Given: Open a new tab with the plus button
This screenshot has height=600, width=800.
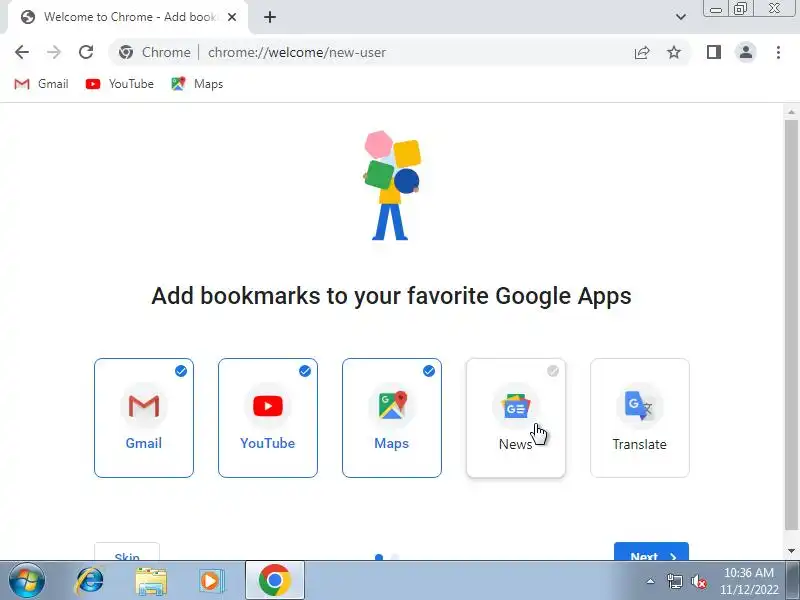Looking at the screenshot, I should pos(270,17).
